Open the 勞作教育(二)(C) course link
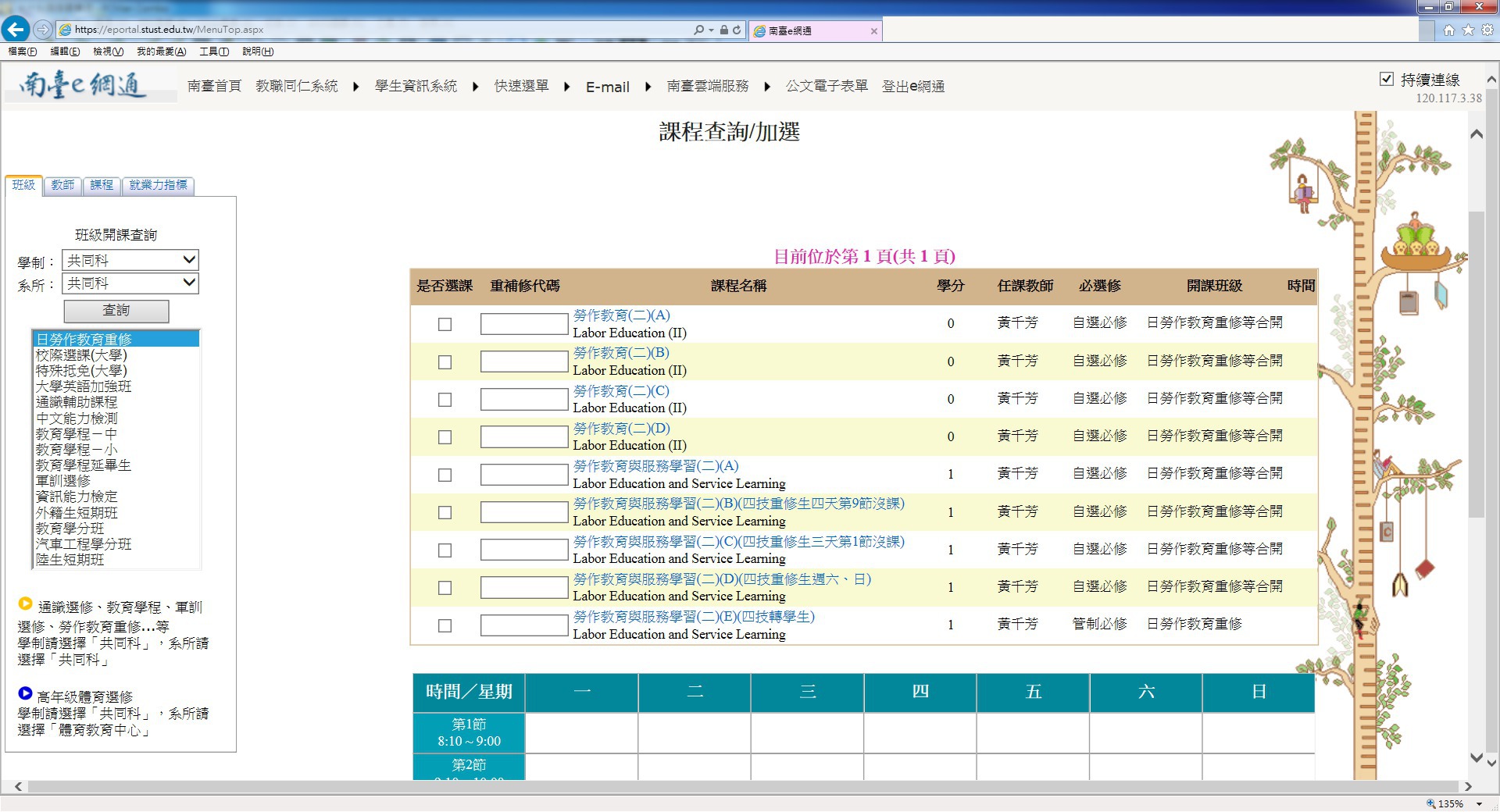Viewport: 1500px width, 812px height. point(621,390)
